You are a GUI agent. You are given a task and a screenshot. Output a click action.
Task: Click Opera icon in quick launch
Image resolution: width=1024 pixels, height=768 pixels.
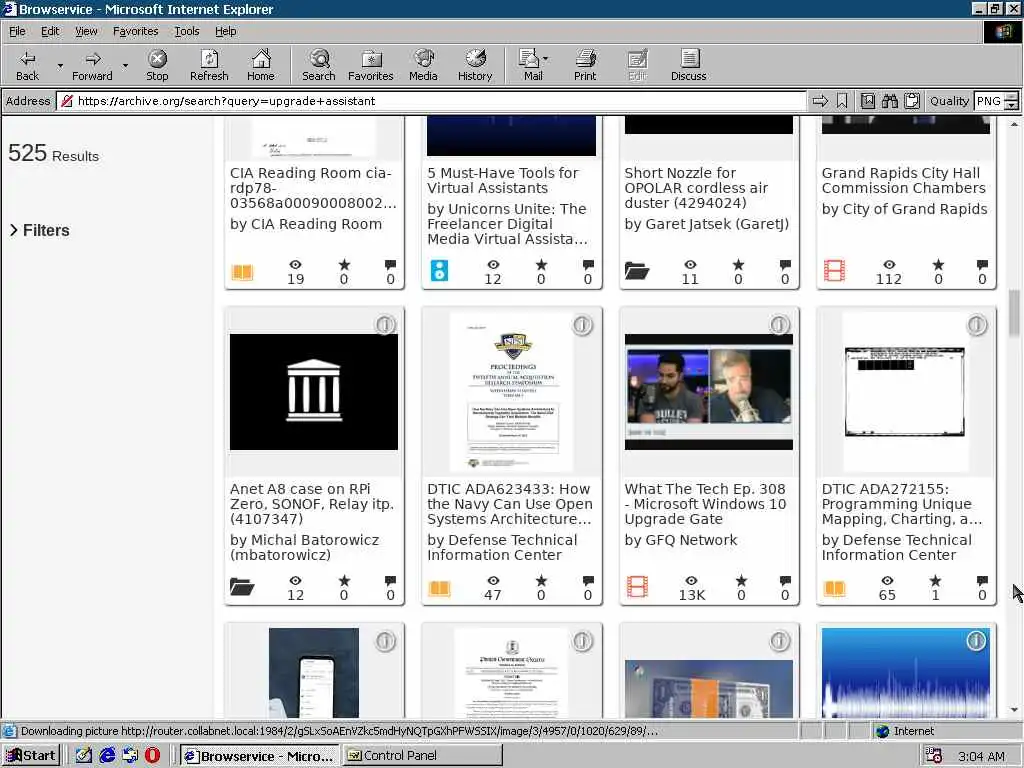(x=152, y=756)
